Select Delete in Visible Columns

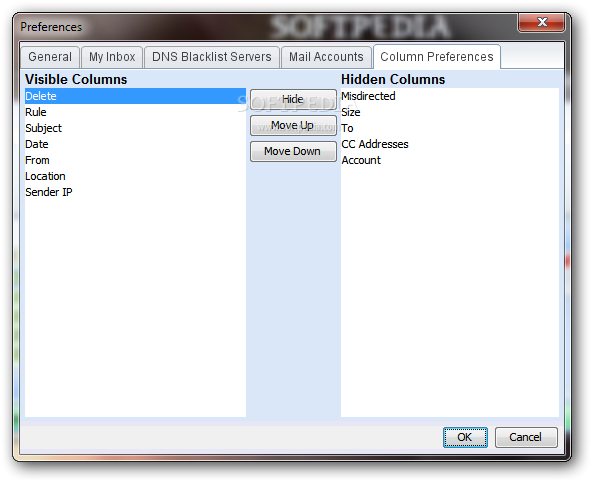(x=135, y=96)
